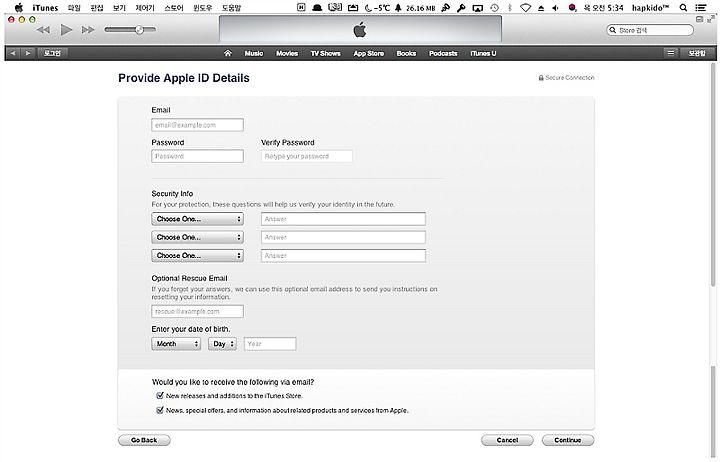Open the 도움말 (Help) menu
The image size is (720, 462).
click(x=231, y=8)
